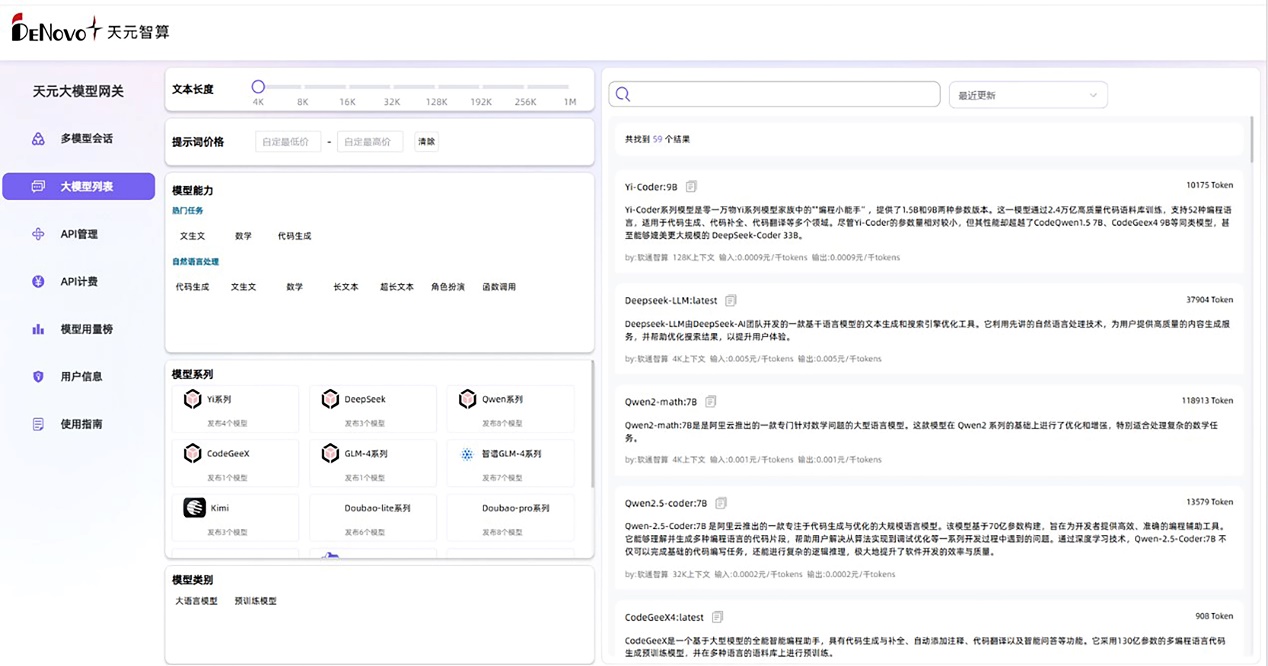1268x666 pixels.
Task: Select the 大语言模型 category filter
Action: [x=196, y=601]
